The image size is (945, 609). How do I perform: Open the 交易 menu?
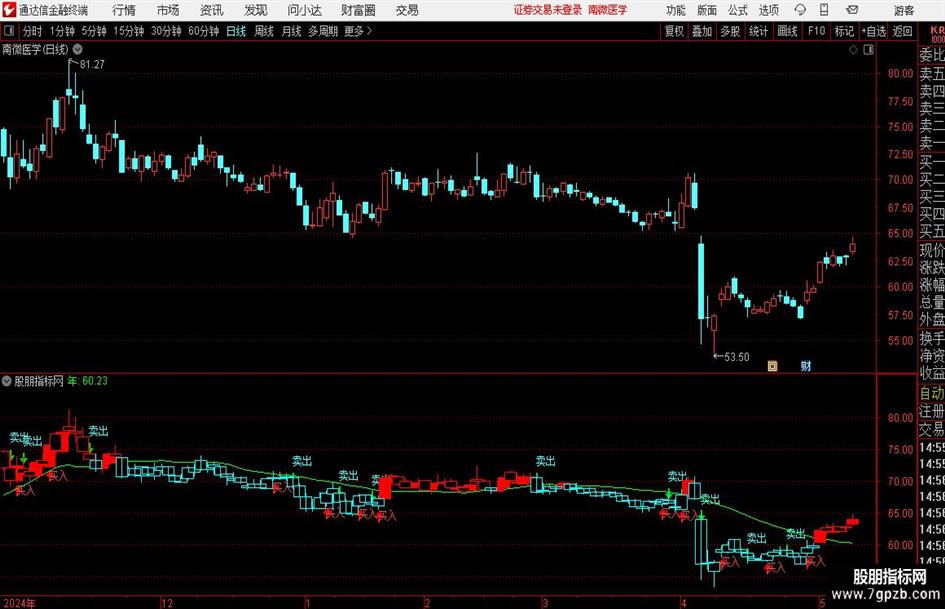pyautogui.click(x=407, y=10)
